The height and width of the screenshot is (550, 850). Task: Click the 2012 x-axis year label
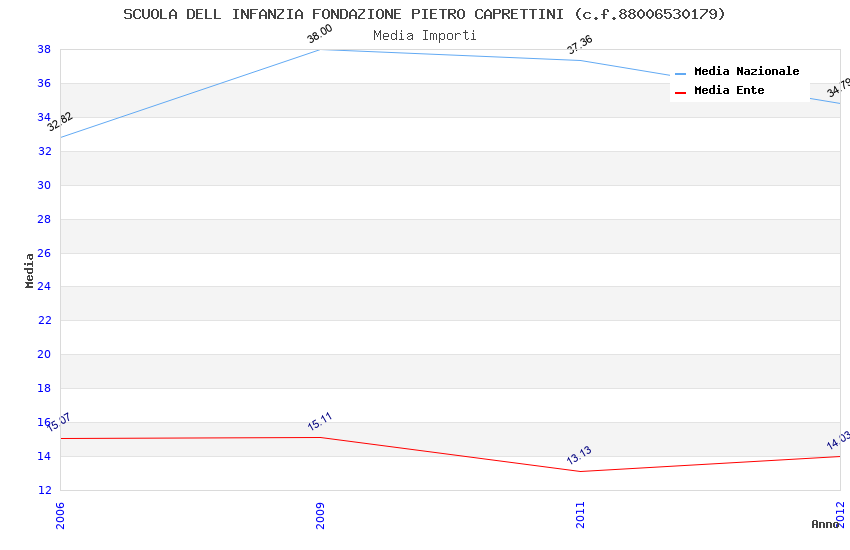point(841,514)
